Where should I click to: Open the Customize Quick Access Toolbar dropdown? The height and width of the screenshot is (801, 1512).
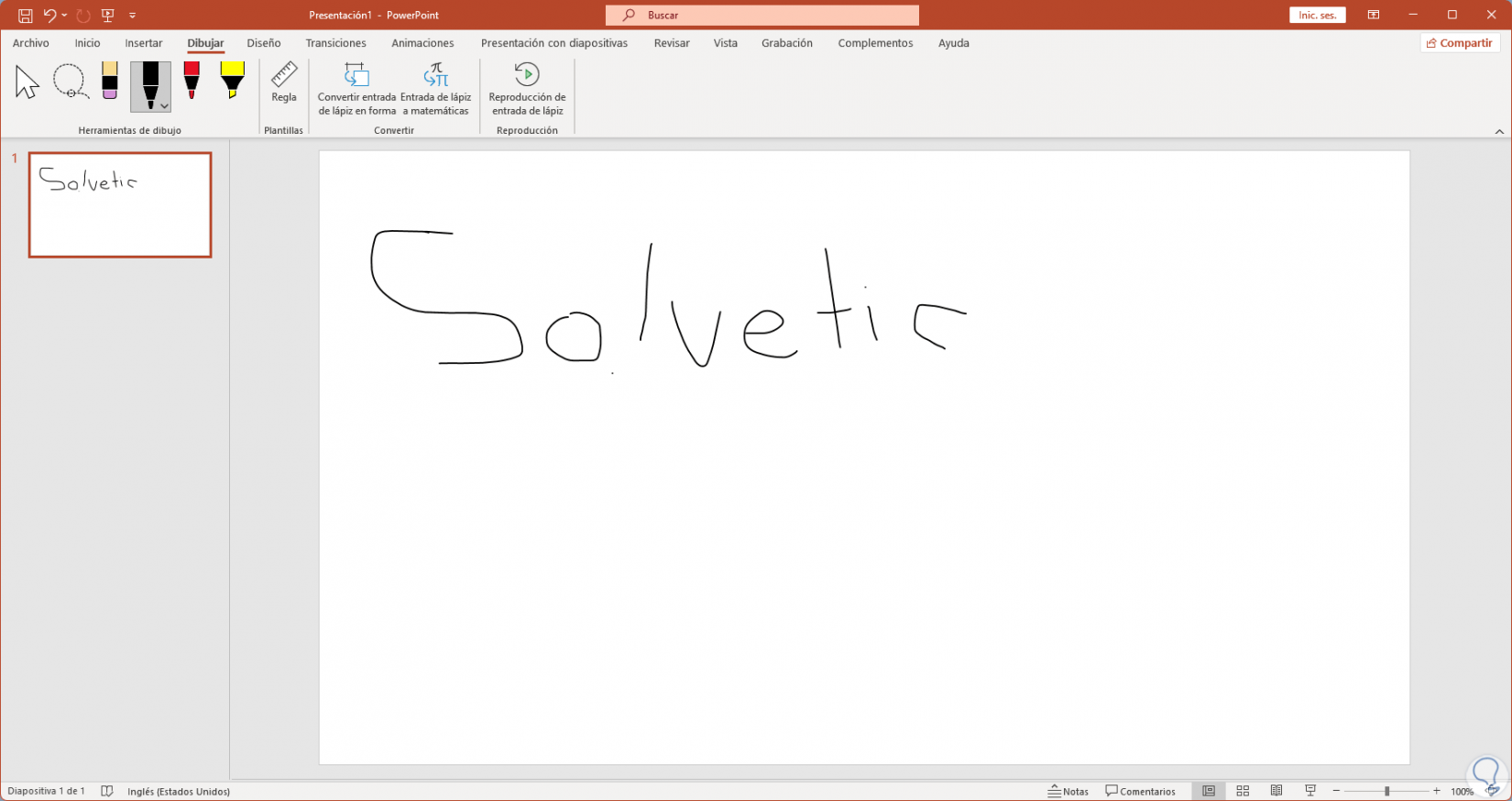[x=133, y=16]
